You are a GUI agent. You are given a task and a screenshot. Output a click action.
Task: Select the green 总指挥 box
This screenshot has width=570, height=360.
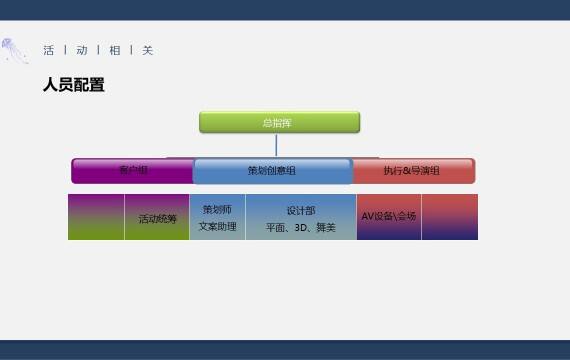(280, 123)
